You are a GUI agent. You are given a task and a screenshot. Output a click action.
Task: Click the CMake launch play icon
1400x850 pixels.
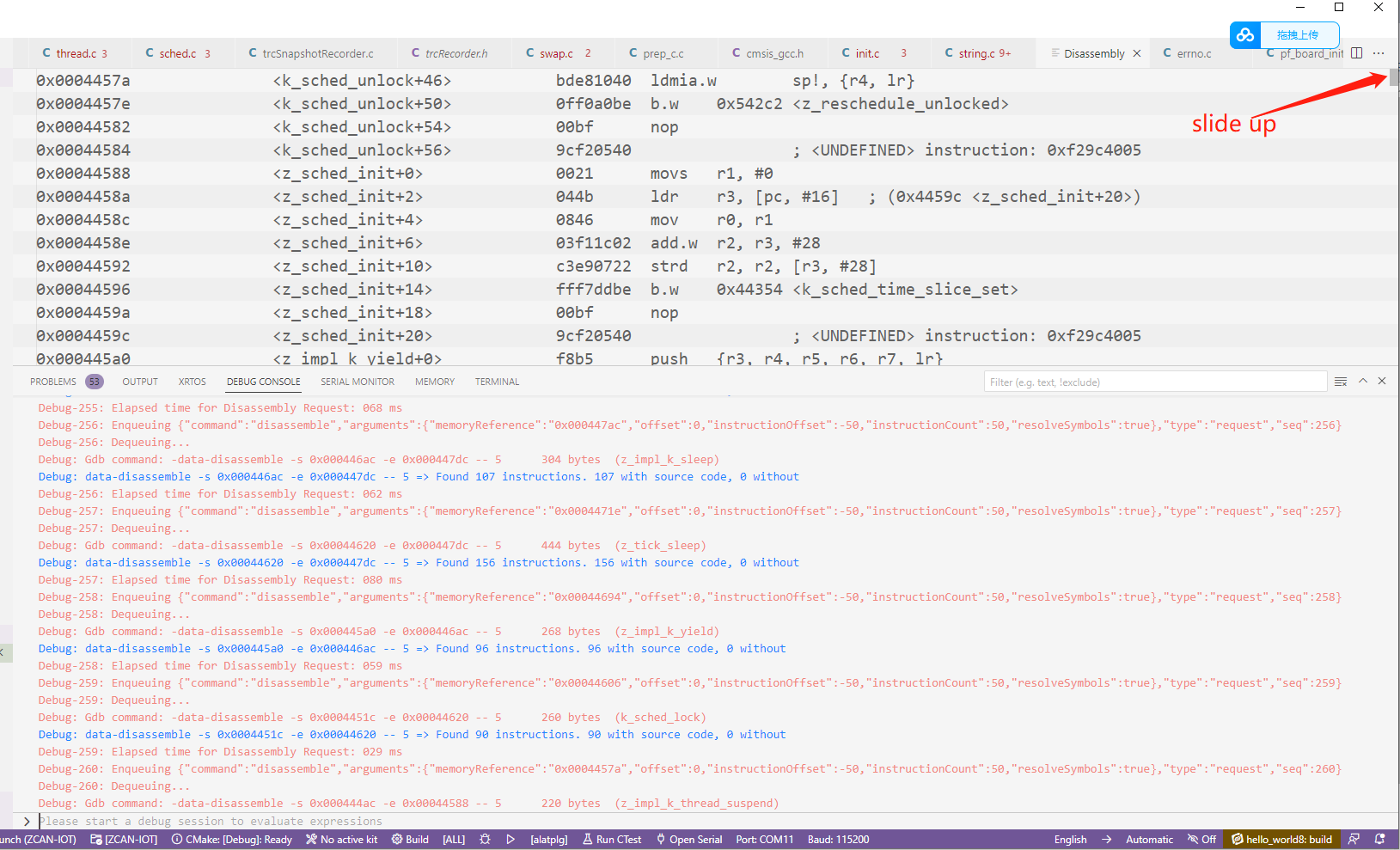tap(510, 840)
